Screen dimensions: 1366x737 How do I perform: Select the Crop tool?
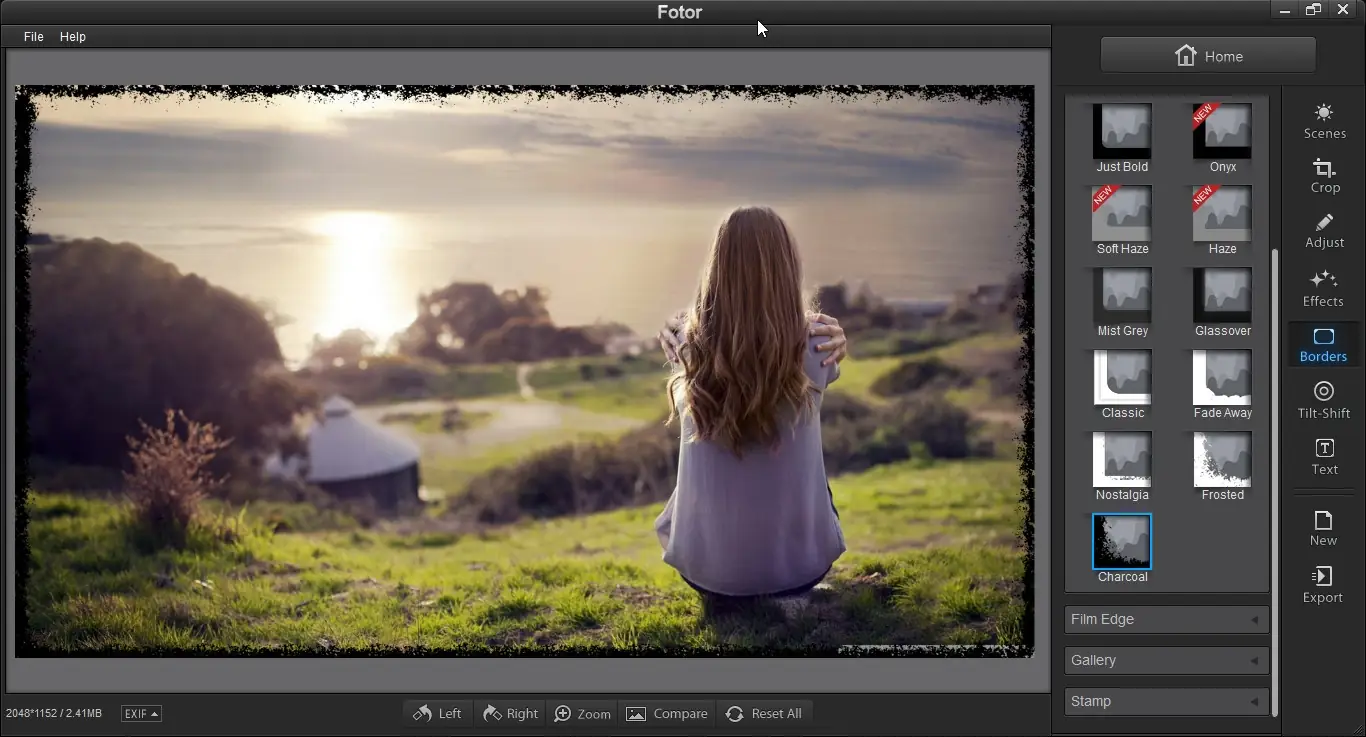point(1324,176)
